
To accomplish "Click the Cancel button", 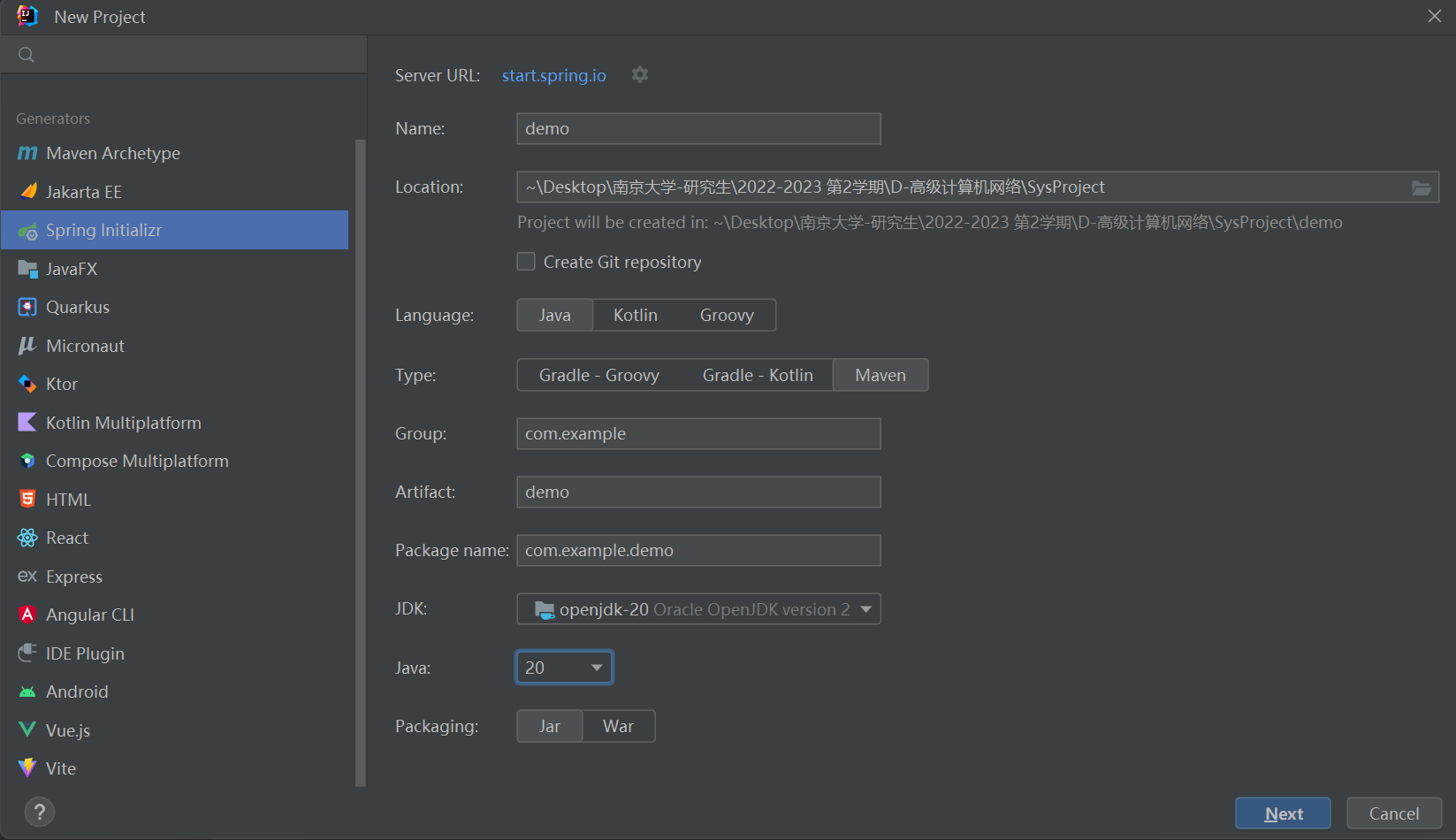I will pos(1394,813).
